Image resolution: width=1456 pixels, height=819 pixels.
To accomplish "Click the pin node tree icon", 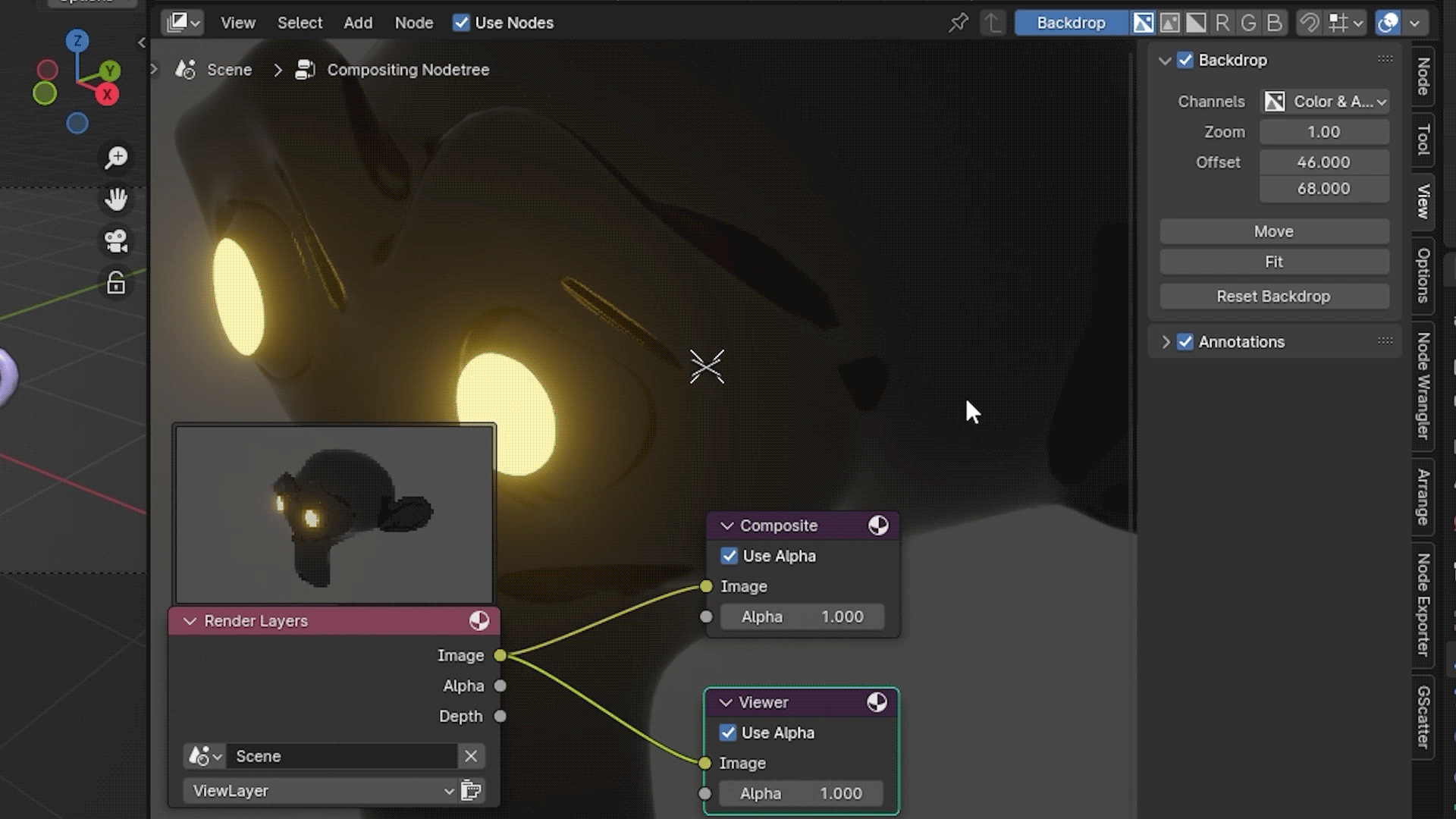I will 959,23.
